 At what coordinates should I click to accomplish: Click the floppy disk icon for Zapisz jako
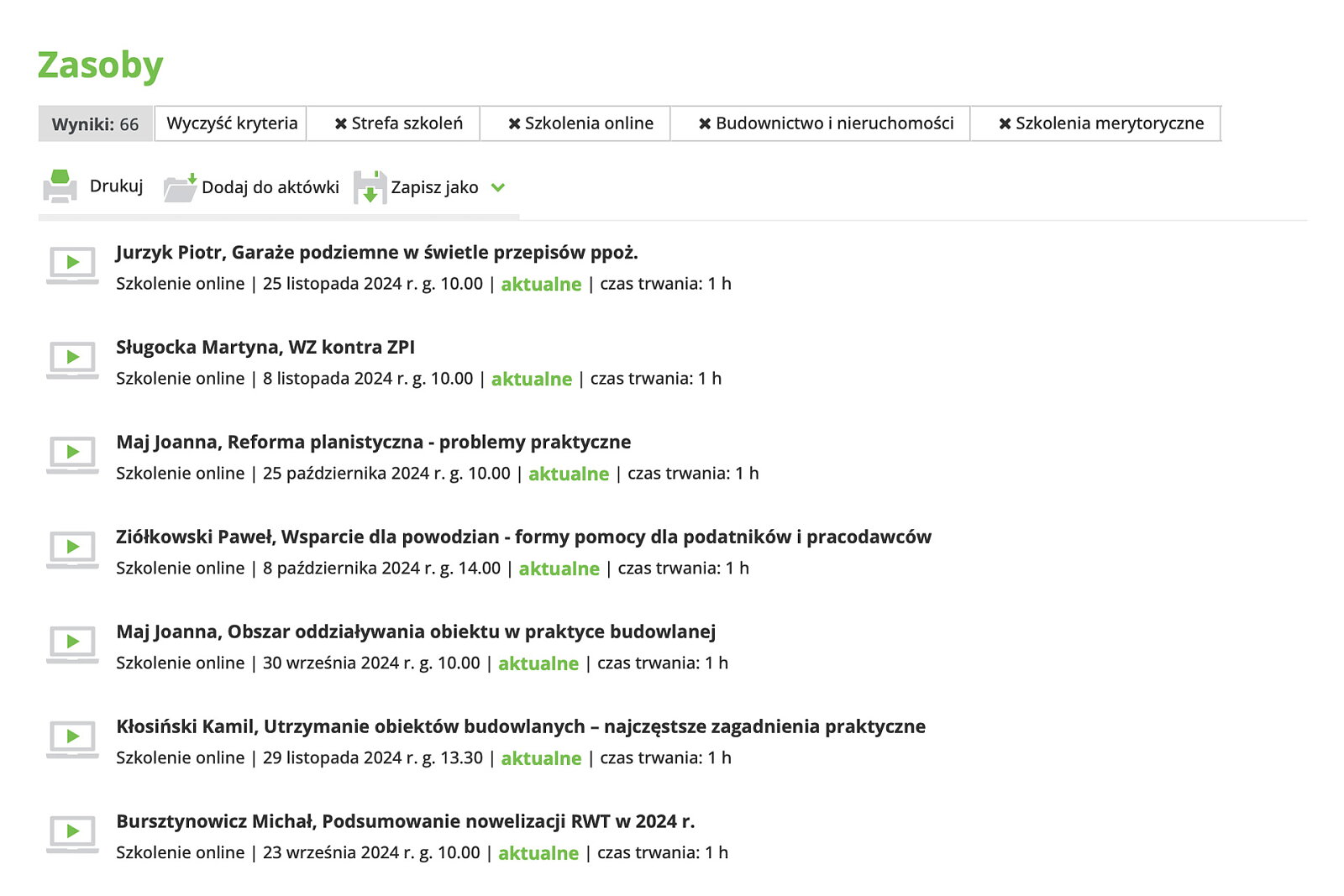click(370, 187)
